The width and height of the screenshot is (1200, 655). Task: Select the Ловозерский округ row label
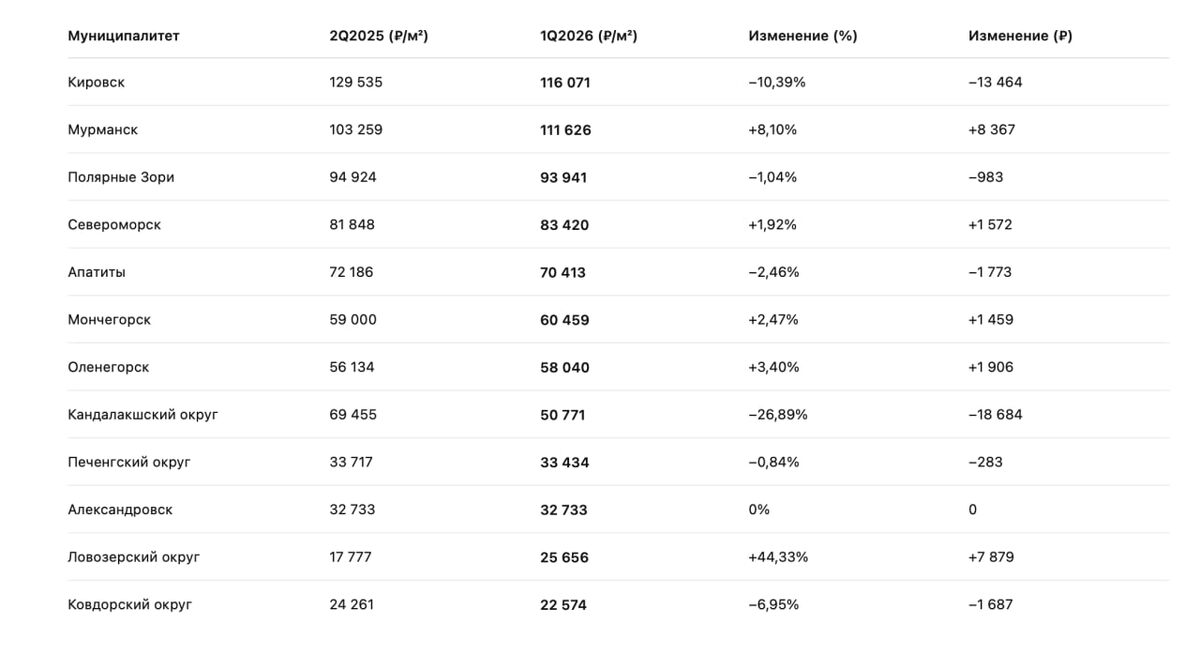(134, 557)
